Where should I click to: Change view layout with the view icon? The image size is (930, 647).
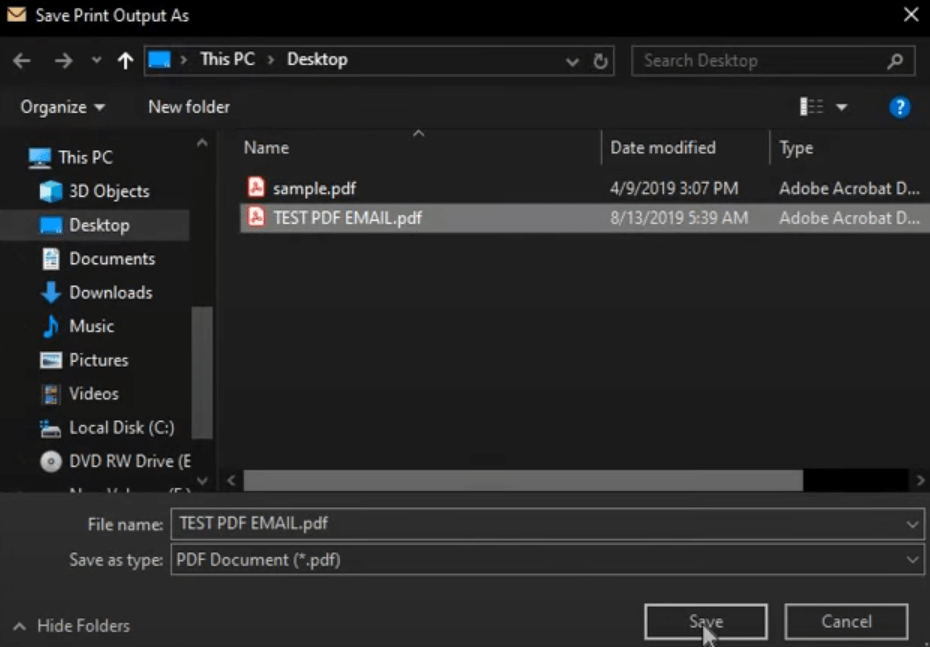[x=812, y=107]
